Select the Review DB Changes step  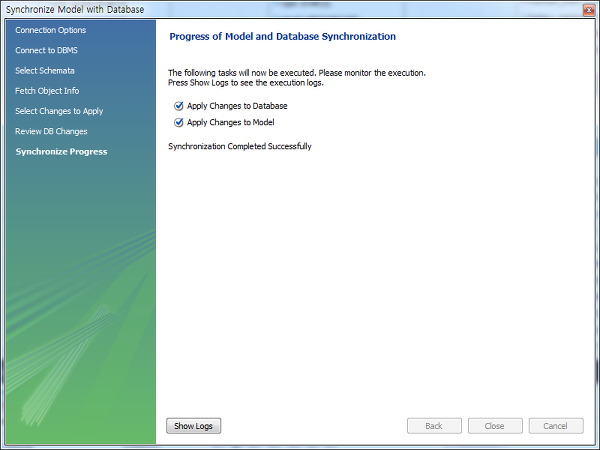pos(51,132)
